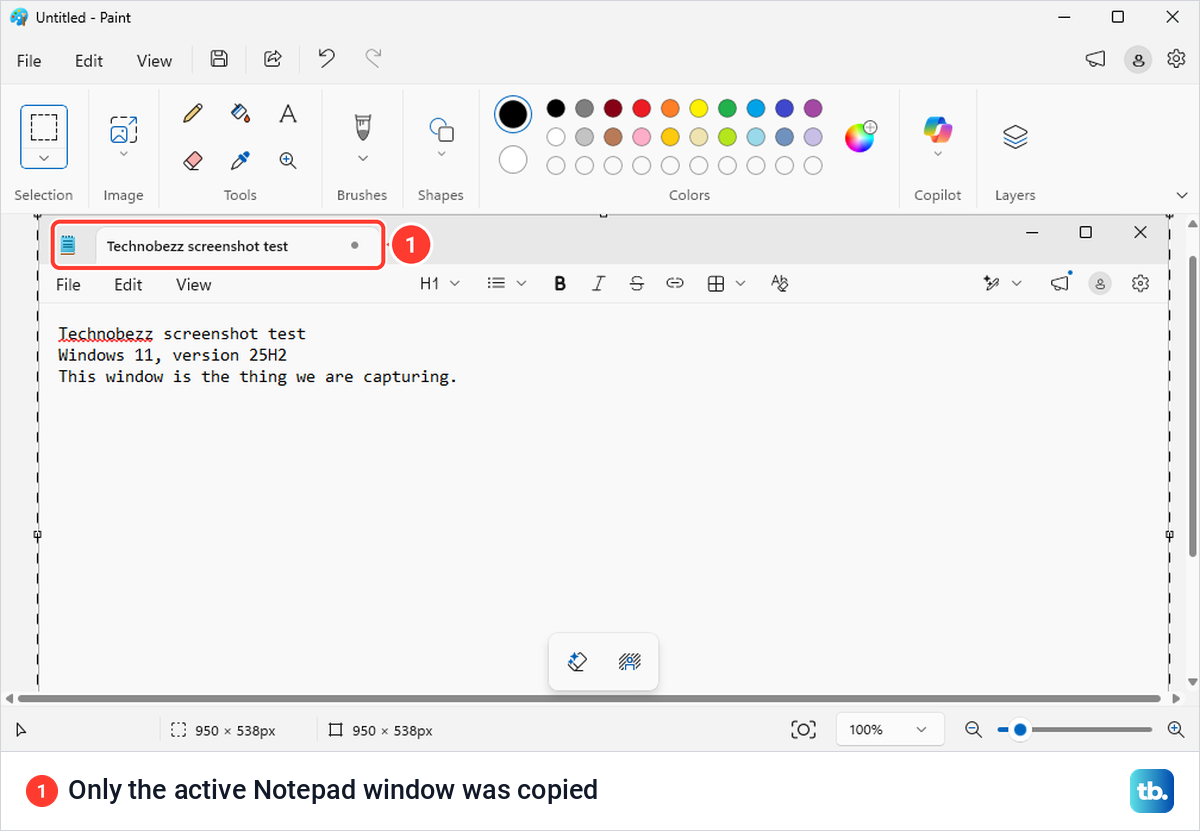Open the Edit colors rainbow wheel
Screen dimensions: 1200x831
[860, 137]
